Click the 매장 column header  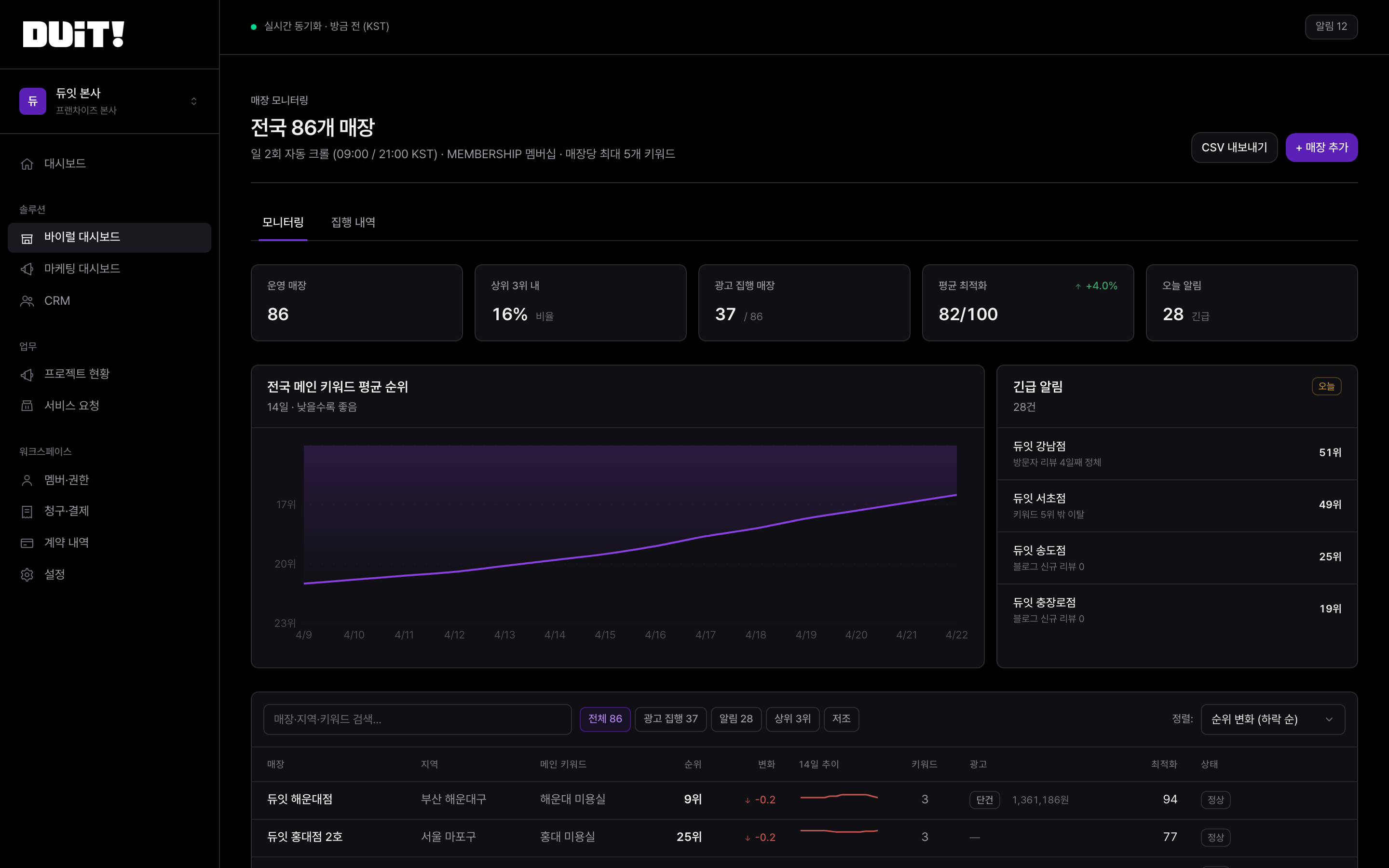pos(275,765)
